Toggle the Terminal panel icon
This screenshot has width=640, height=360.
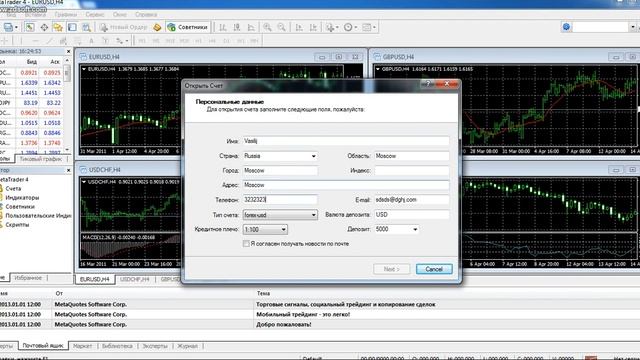(72, 27)
